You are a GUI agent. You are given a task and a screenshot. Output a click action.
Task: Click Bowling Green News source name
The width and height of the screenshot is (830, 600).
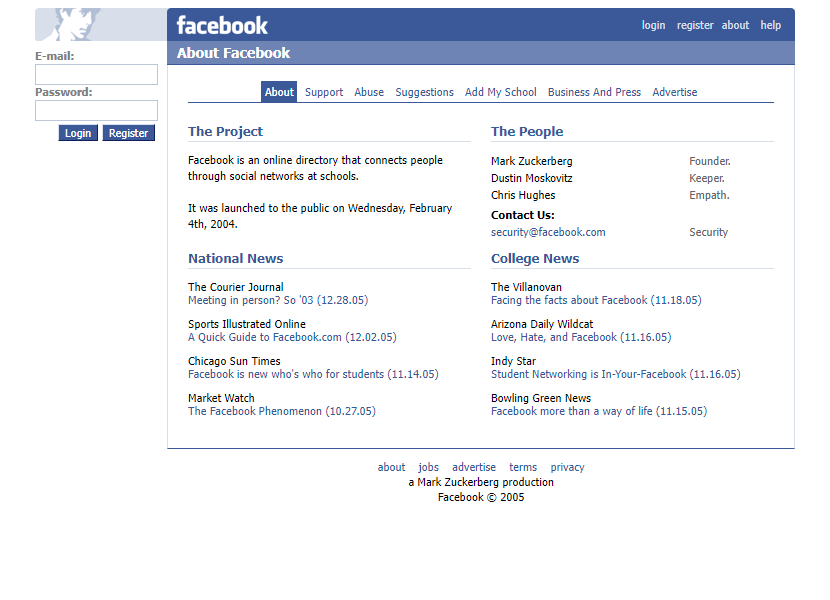point(541,398)
